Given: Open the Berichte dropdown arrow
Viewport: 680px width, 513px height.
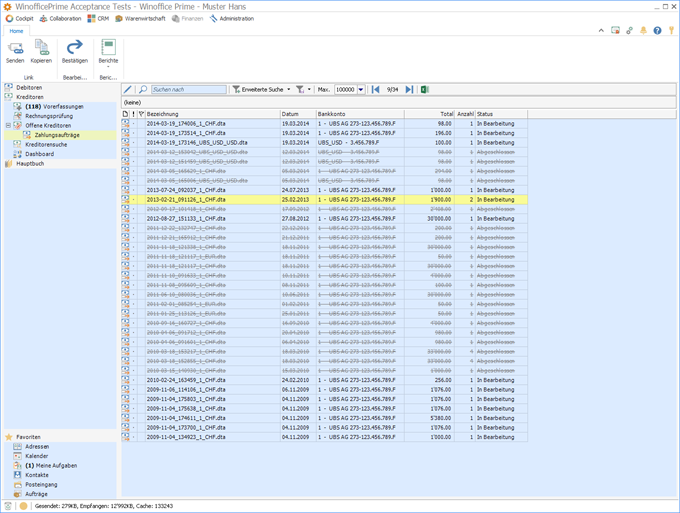Looking at the screenshot, I should click(108, 67).
